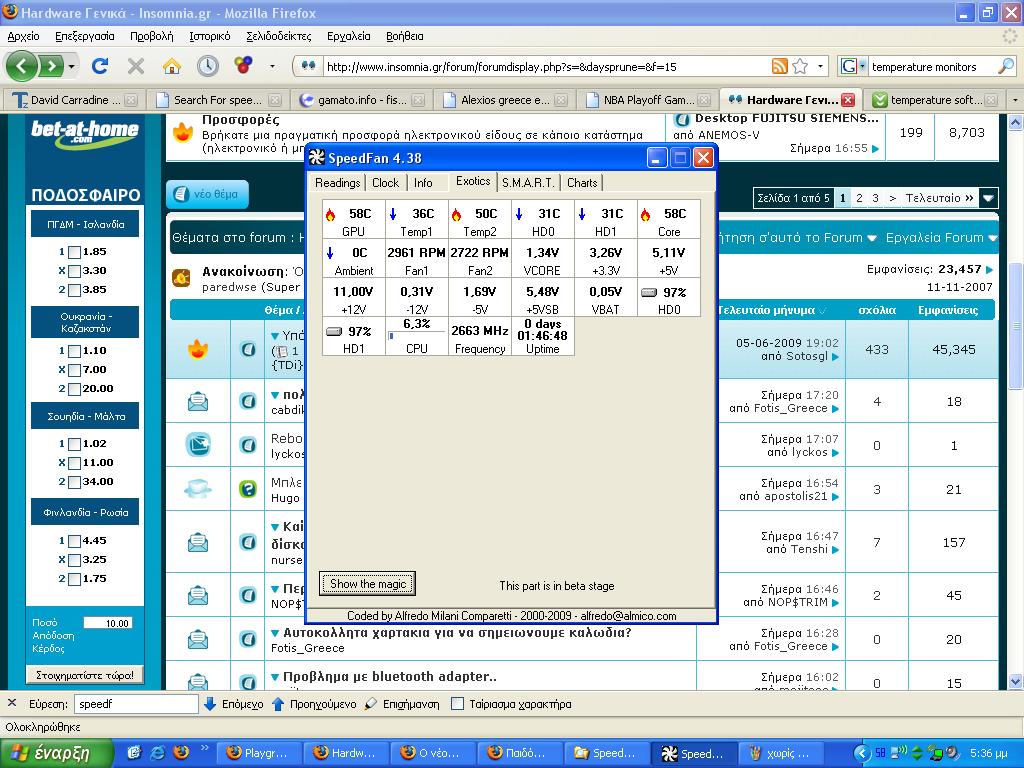Click GPU flame temperature icon in SpeedFan
This screenshot has width=1024, height=768.
pyautogui.click(x=330, y=214)
